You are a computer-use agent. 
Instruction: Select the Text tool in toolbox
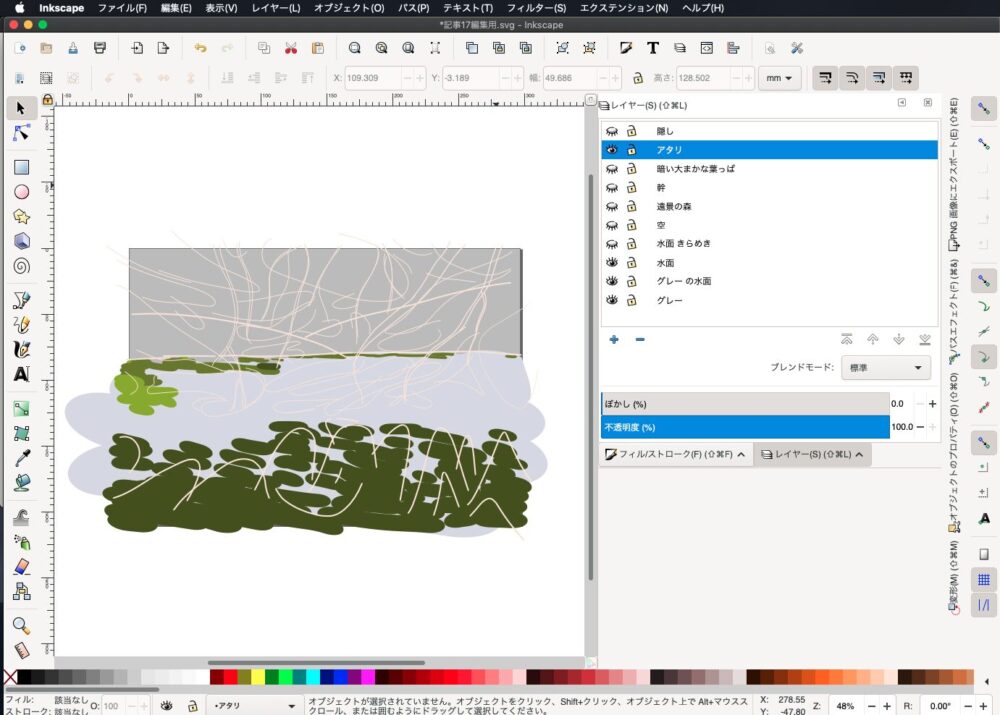coord(21,374)
